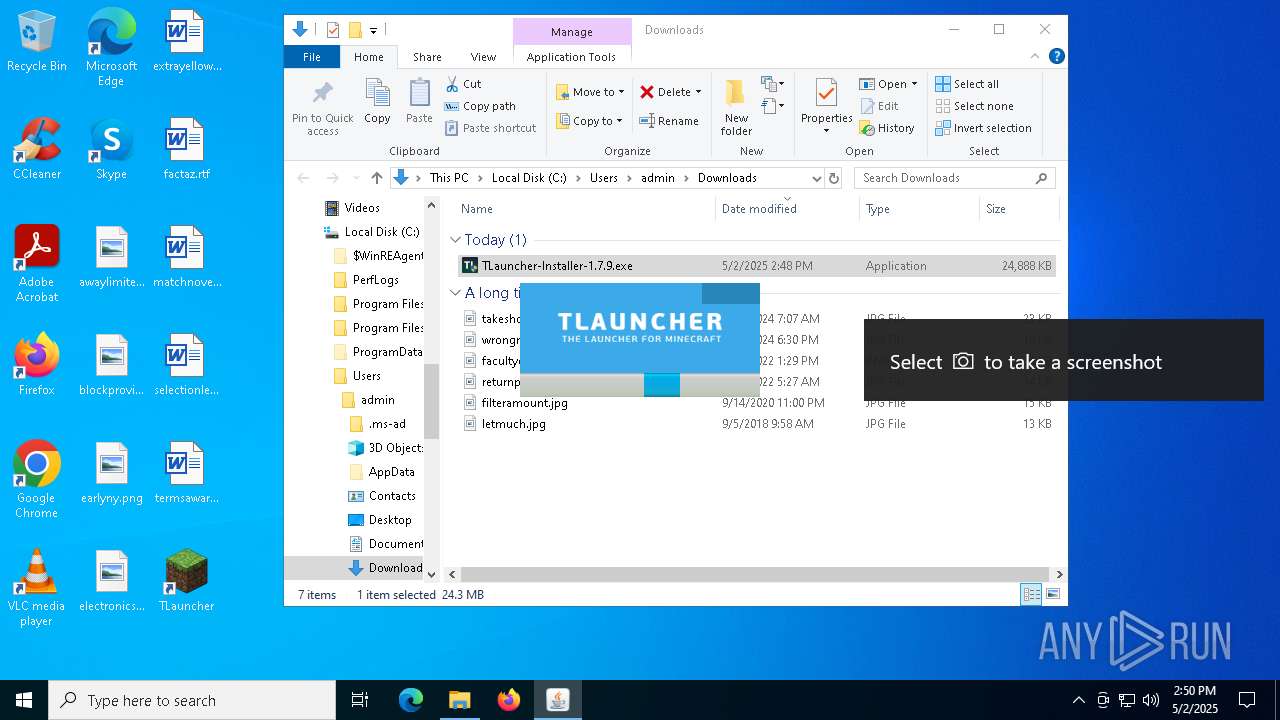Click the Cut scissors command
Viewport: 1280px width, 720px height.
(x=463, y=84)
